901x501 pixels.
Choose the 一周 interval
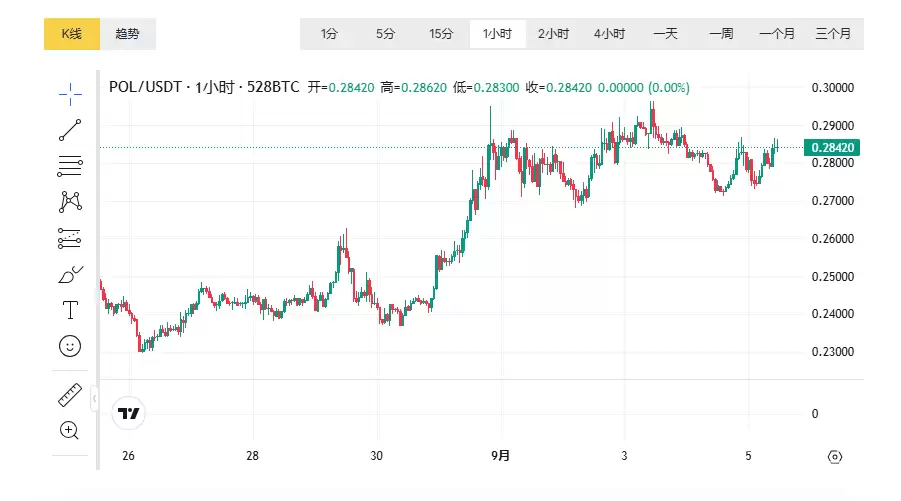click(x=721, y=34)
